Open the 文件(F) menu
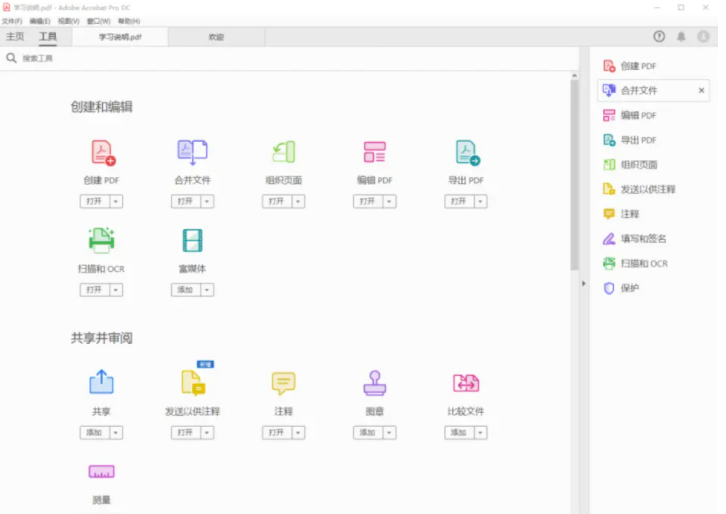The image size is (726, 514). click(x=12, y=21)
